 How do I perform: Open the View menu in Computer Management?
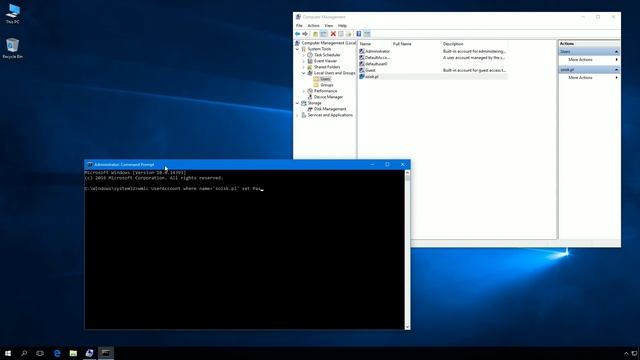[329, 26]
